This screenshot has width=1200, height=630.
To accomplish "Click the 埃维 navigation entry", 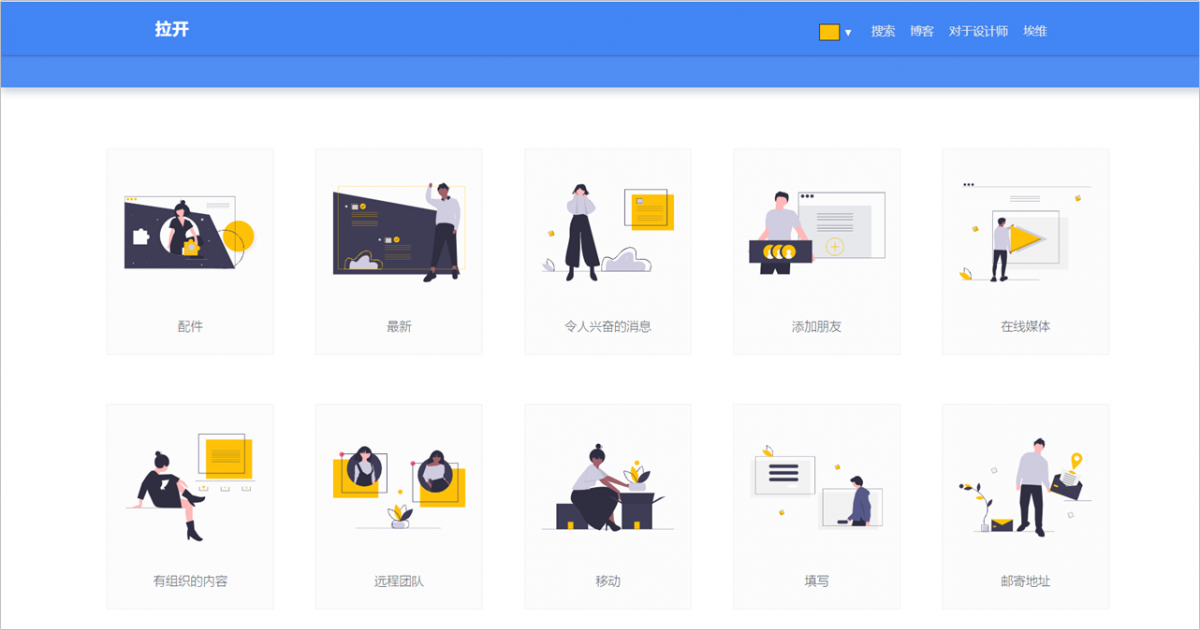I will coord(1036,31).
